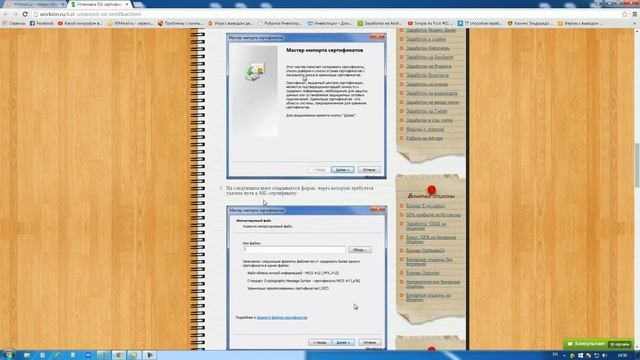Open the Сервисы apps bookmark
This screenshot has width=640, height=360.
click(14, 23)
